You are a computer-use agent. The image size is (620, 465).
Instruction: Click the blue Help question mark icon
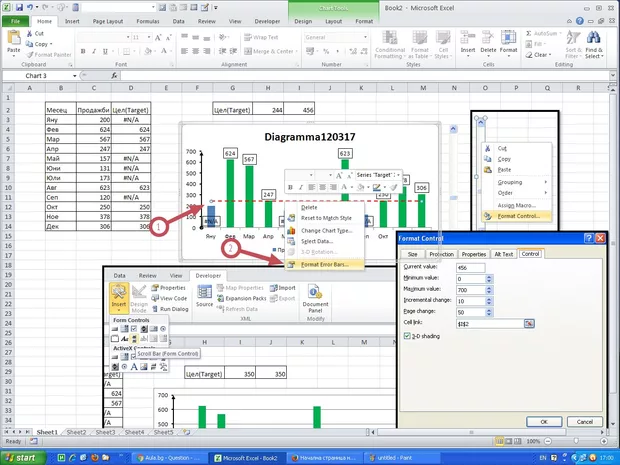pos(580,21)
